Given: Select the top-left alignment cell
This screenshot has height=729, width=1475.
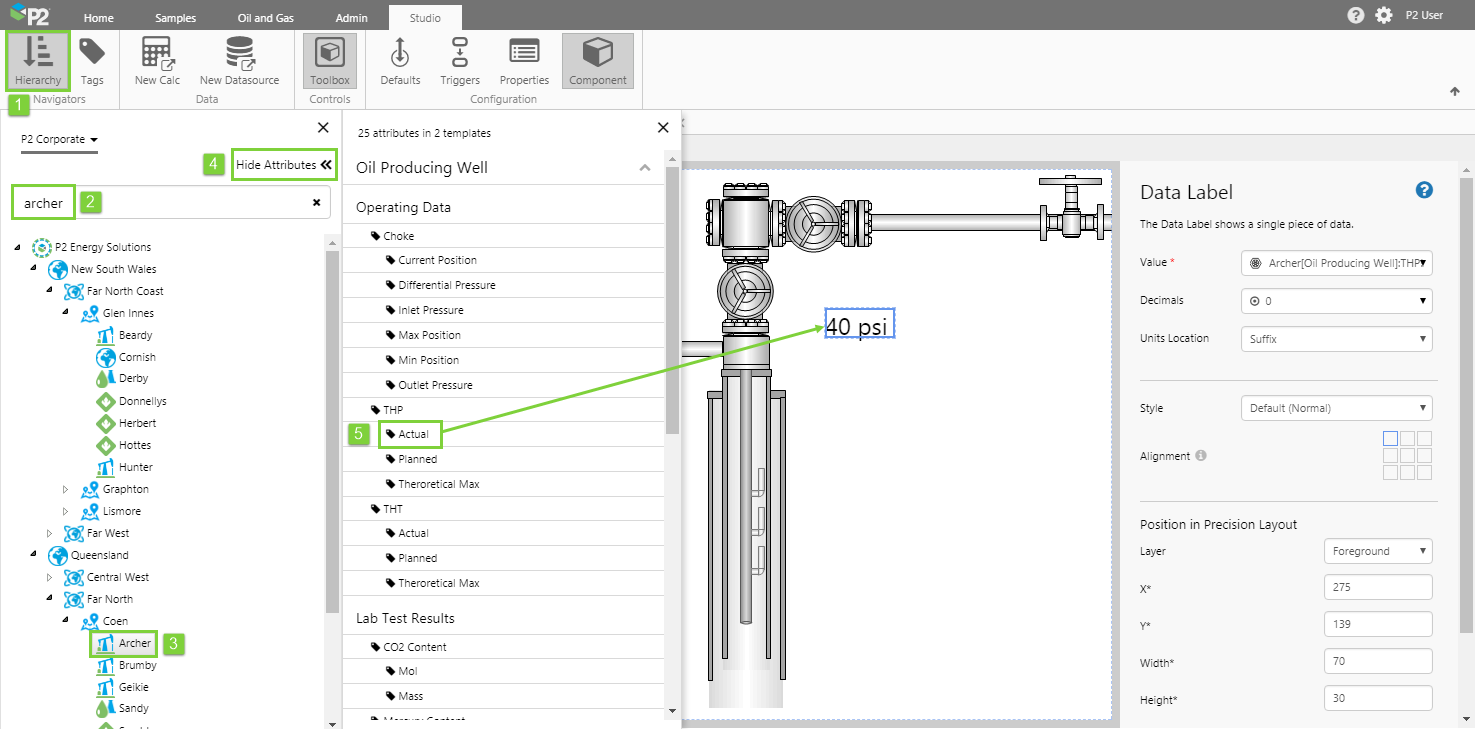Looking at the screenshot, I should tap(1390, 439).
